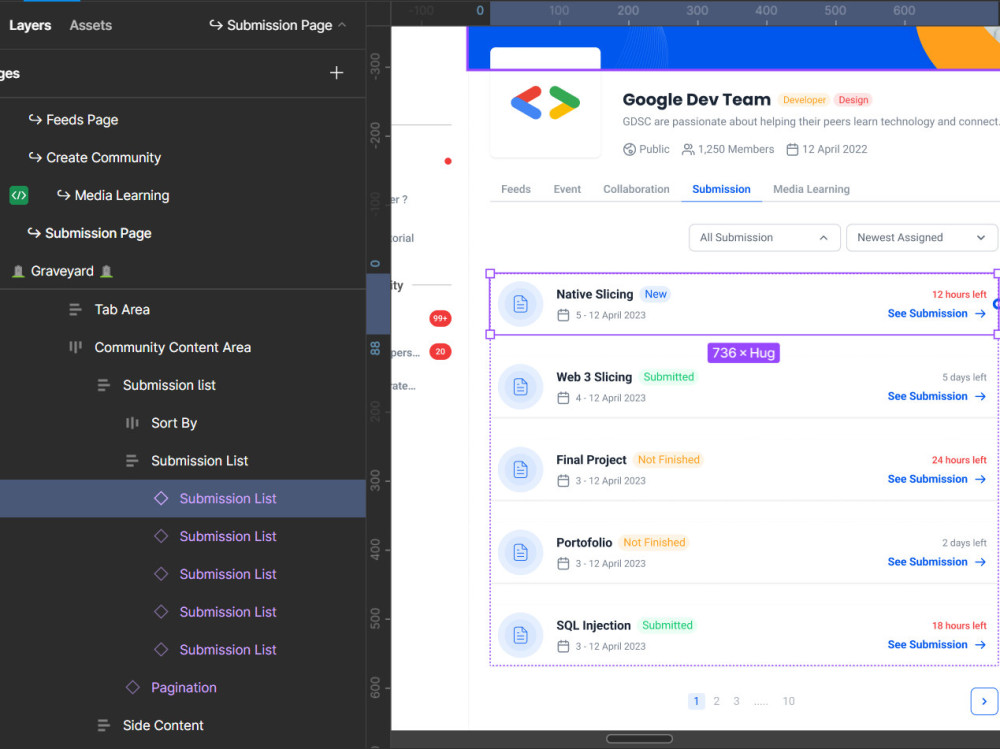Open the All Submission filter dropdown
The width and height of the screenshot is (1000, 749).
[x=764, y=237]
